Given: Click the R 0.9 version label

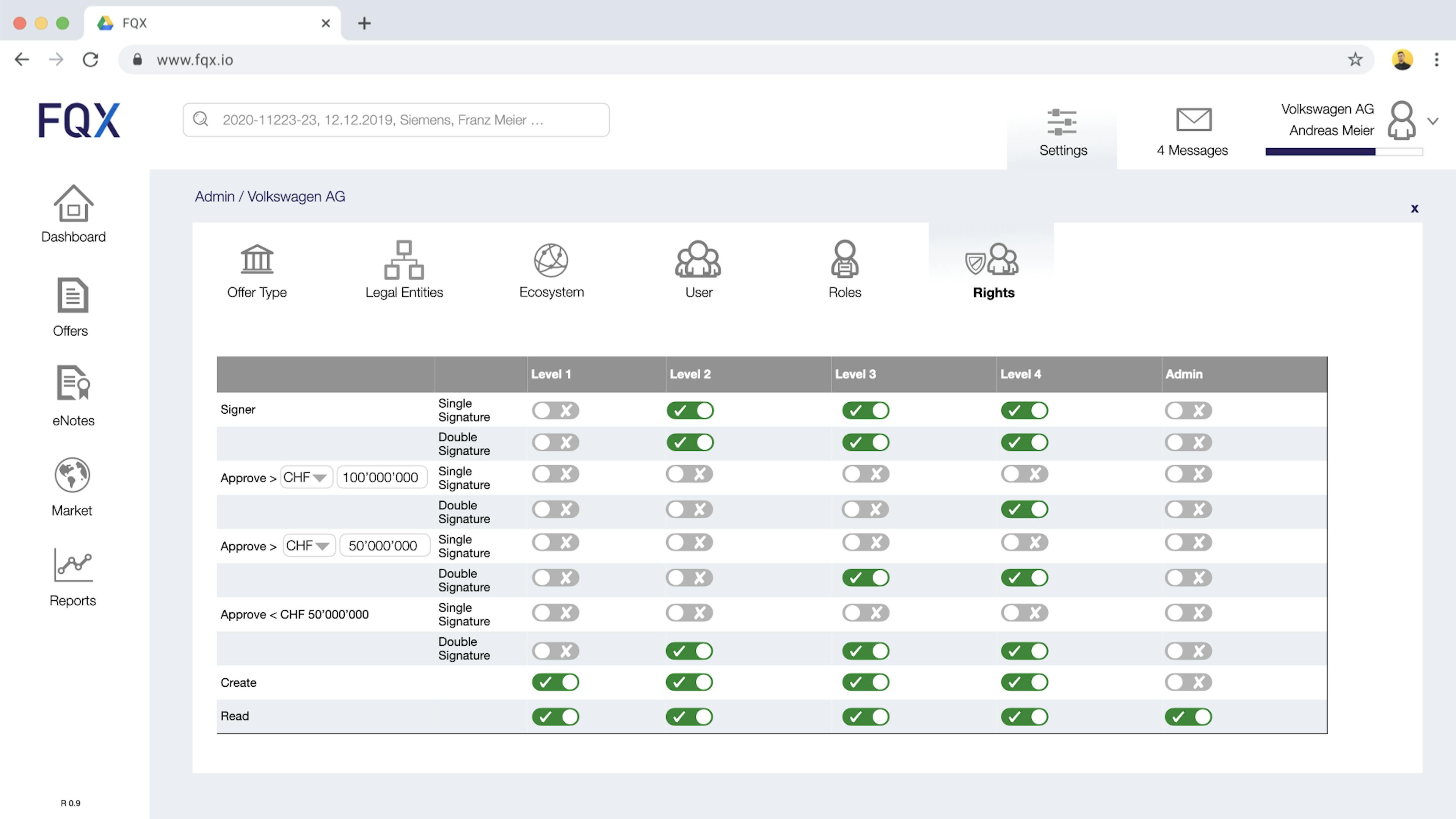Looking at the screenshot, I should coord(71,803).
